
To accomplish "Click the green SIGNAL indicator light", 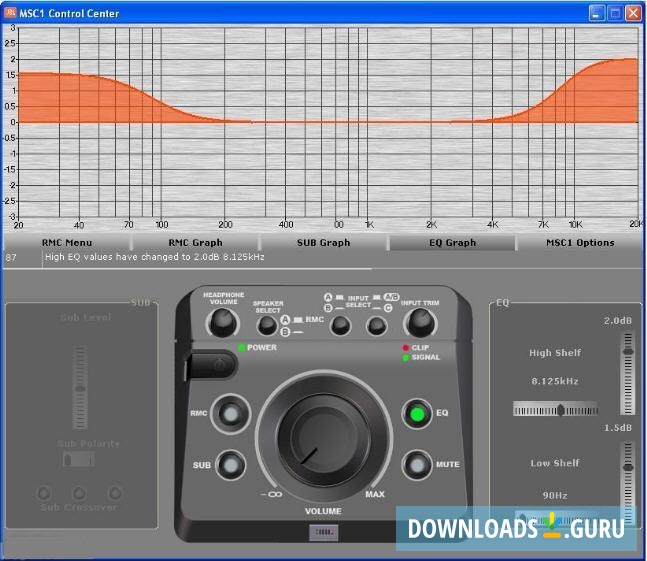I will (x=406, y=357).
